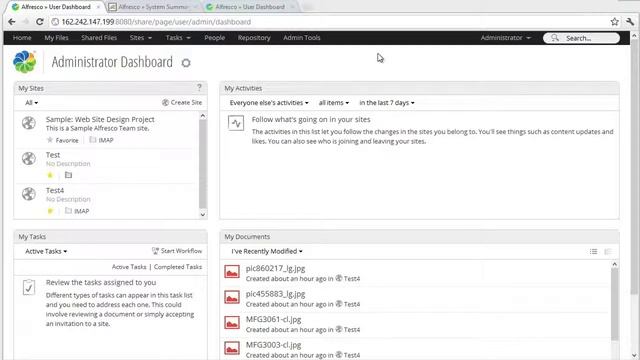Open Sample: Web Site Design Project site

pyautogui.click(x=100, y=119)
